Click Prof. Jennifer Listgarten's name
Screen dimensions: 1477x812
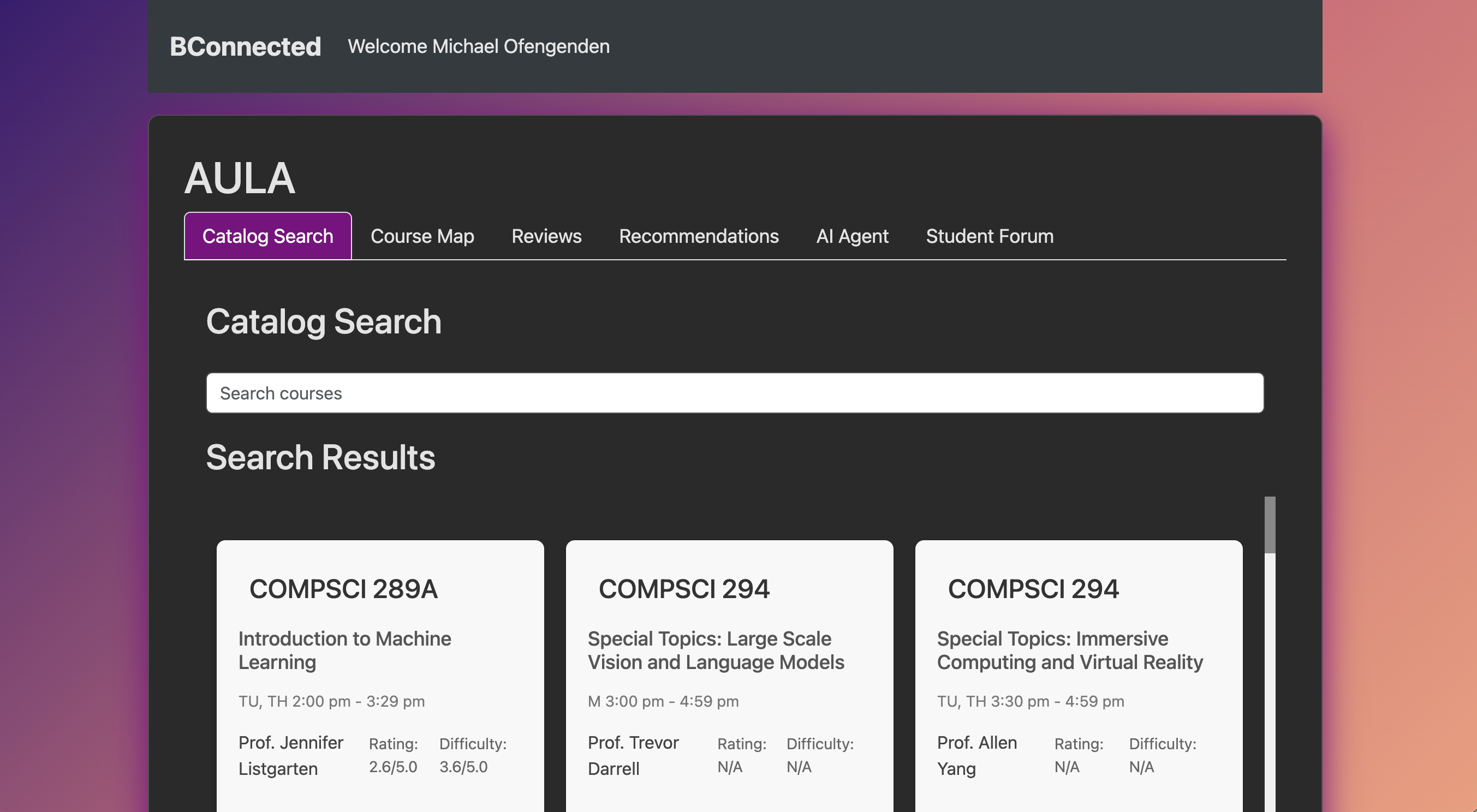(x=291, y=755)
